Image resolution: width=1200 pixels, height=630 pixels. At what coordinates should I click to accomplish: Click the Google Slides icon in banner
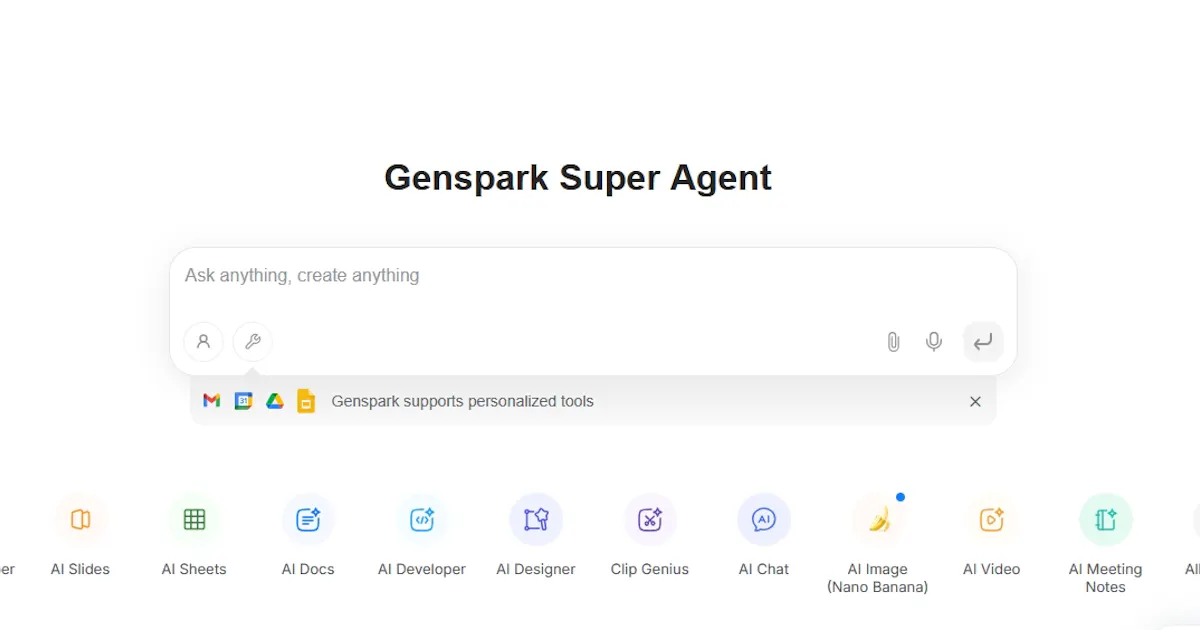click(306, 401)
